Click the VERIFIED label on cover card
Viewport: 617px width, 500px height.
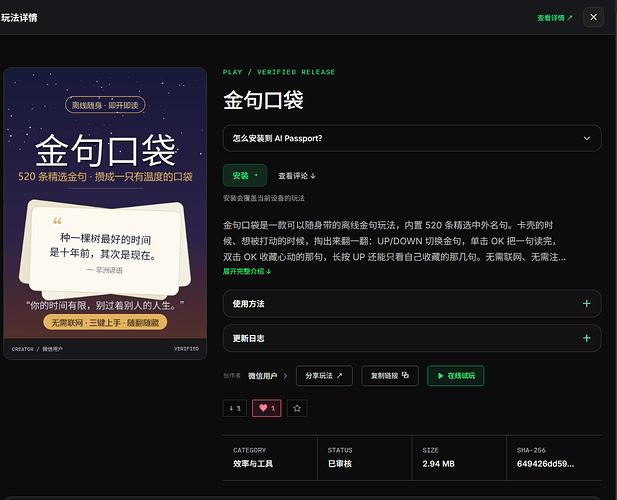click(x=187, y=349)
